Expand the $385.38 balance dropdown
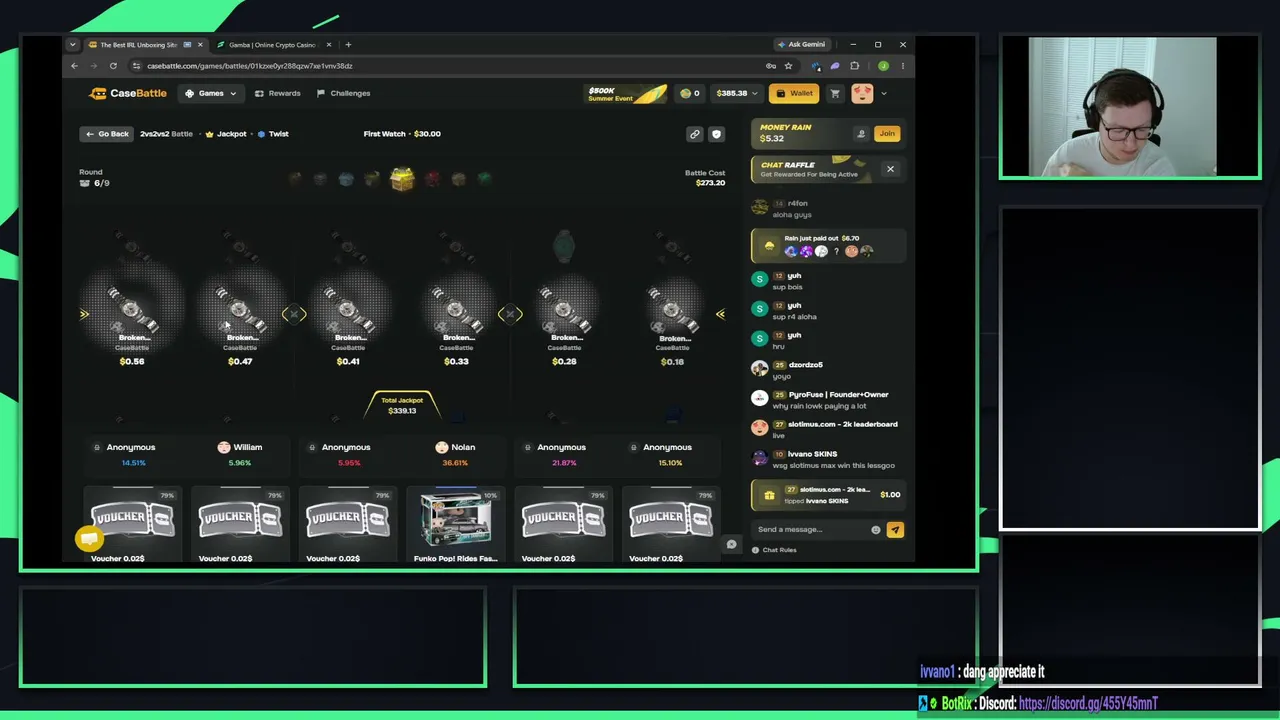Viewport: 1280px width, 720px height. tap(737, 93)
